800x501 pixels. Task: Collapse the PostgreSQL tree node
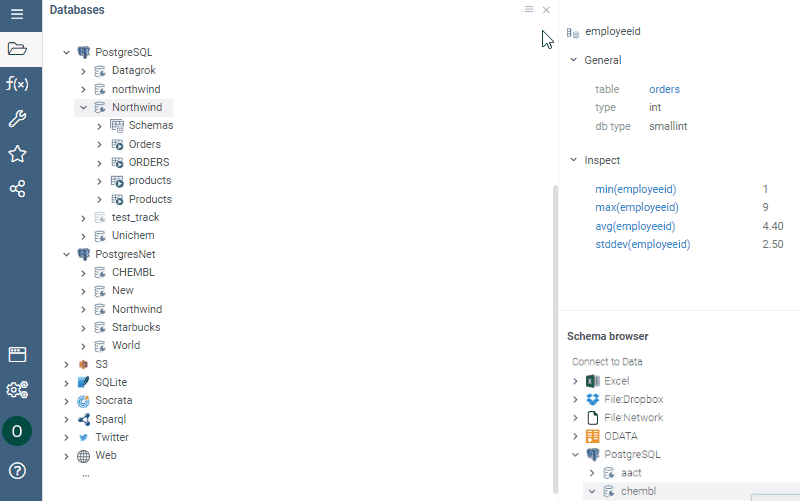tap(67, 52)
